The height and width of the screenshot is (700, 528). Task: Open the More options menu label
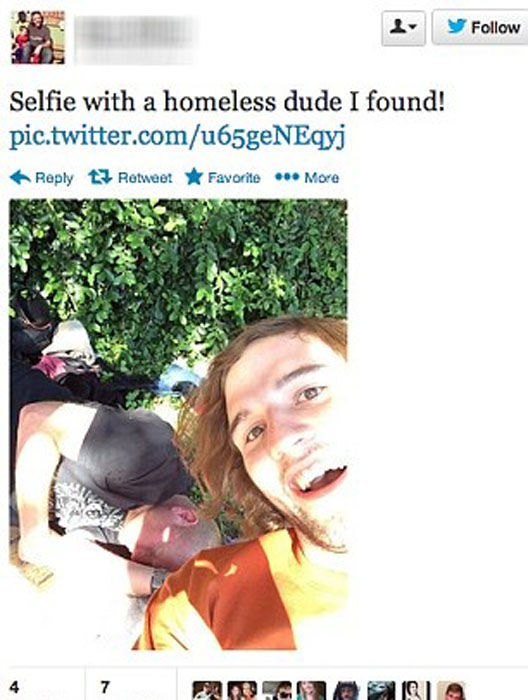tap(321, 178)
